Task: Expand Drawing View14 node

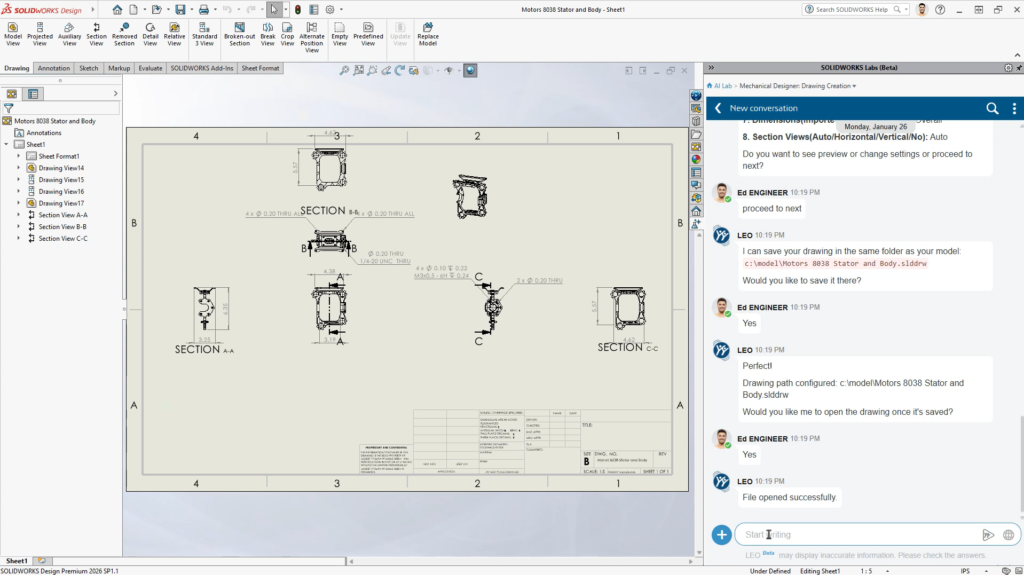Action: tap(18, 168)
